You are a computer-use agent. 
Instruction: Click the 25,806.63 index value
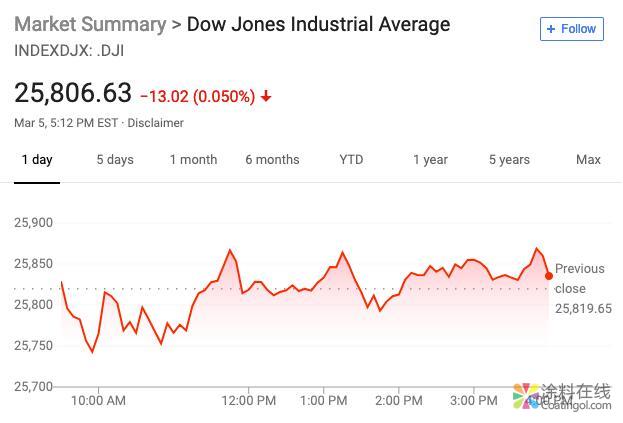coord(73,93)
